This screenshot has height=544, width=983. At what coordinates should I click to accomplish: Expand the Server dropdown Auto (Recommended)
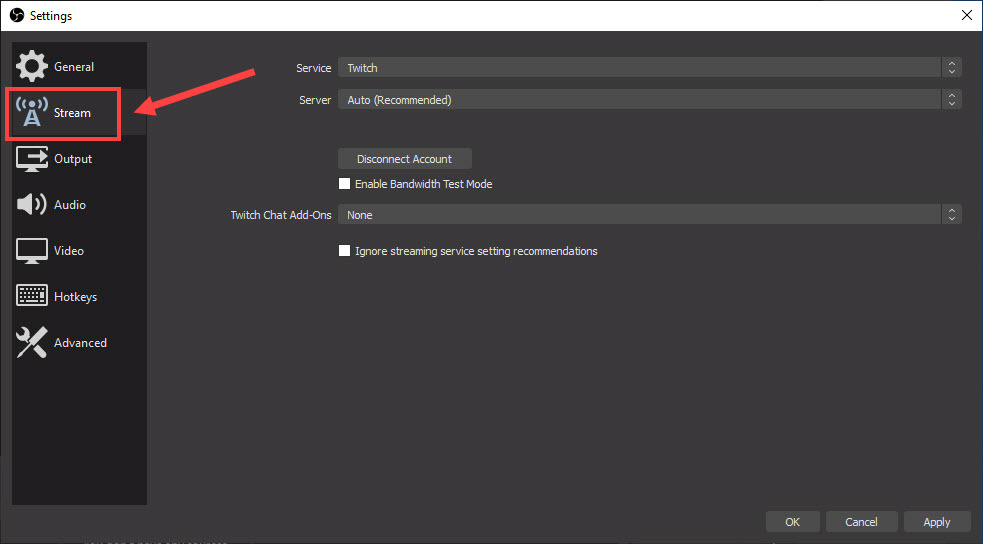tap(649, 100)
